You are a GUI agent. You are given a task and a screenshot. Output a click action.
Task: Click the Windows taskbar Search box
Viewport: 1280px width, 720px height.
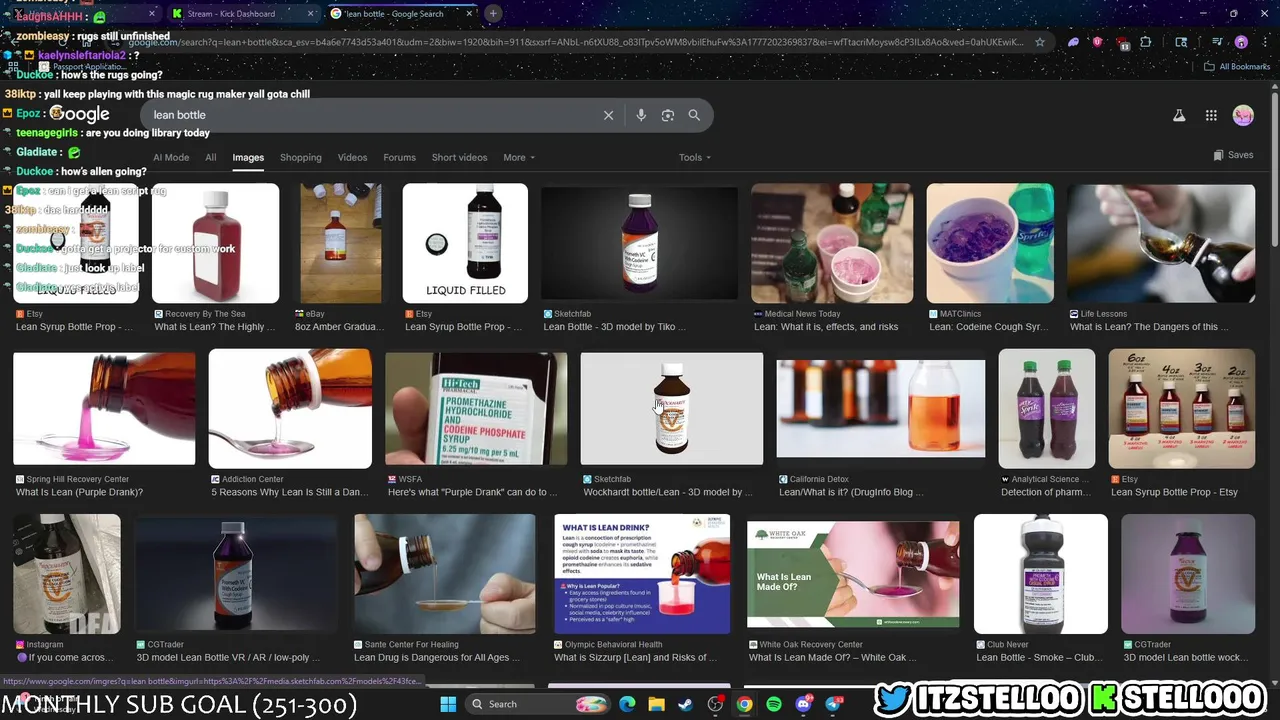coord(537,704)
